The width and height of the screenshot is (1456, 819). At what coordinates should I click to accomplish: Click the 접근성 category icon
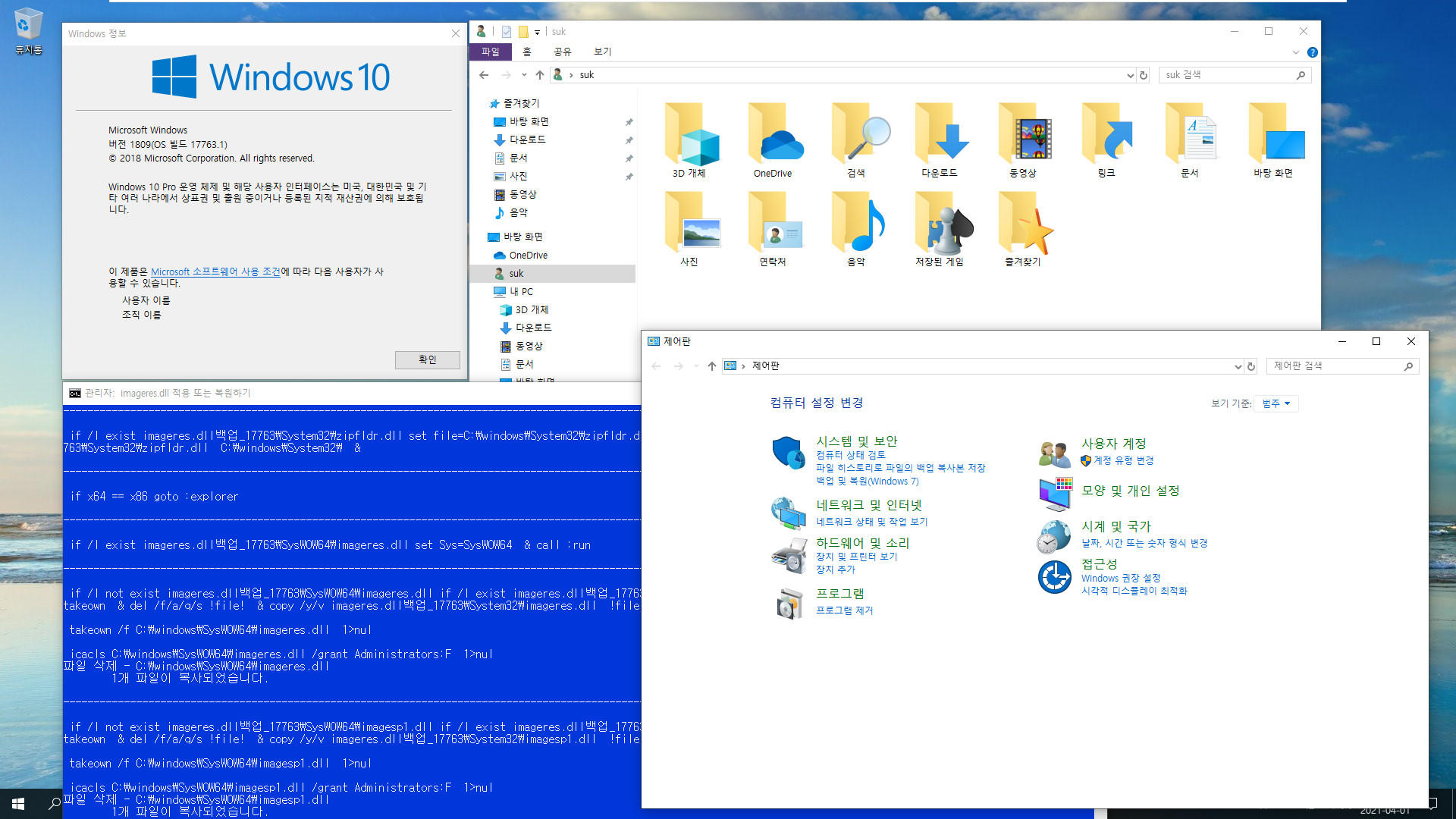click(x=1054, y=577)
